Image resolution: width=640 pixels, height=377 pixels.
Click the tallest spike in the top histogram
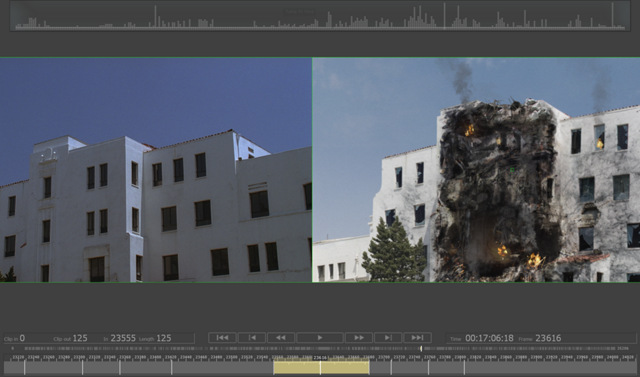613,16
